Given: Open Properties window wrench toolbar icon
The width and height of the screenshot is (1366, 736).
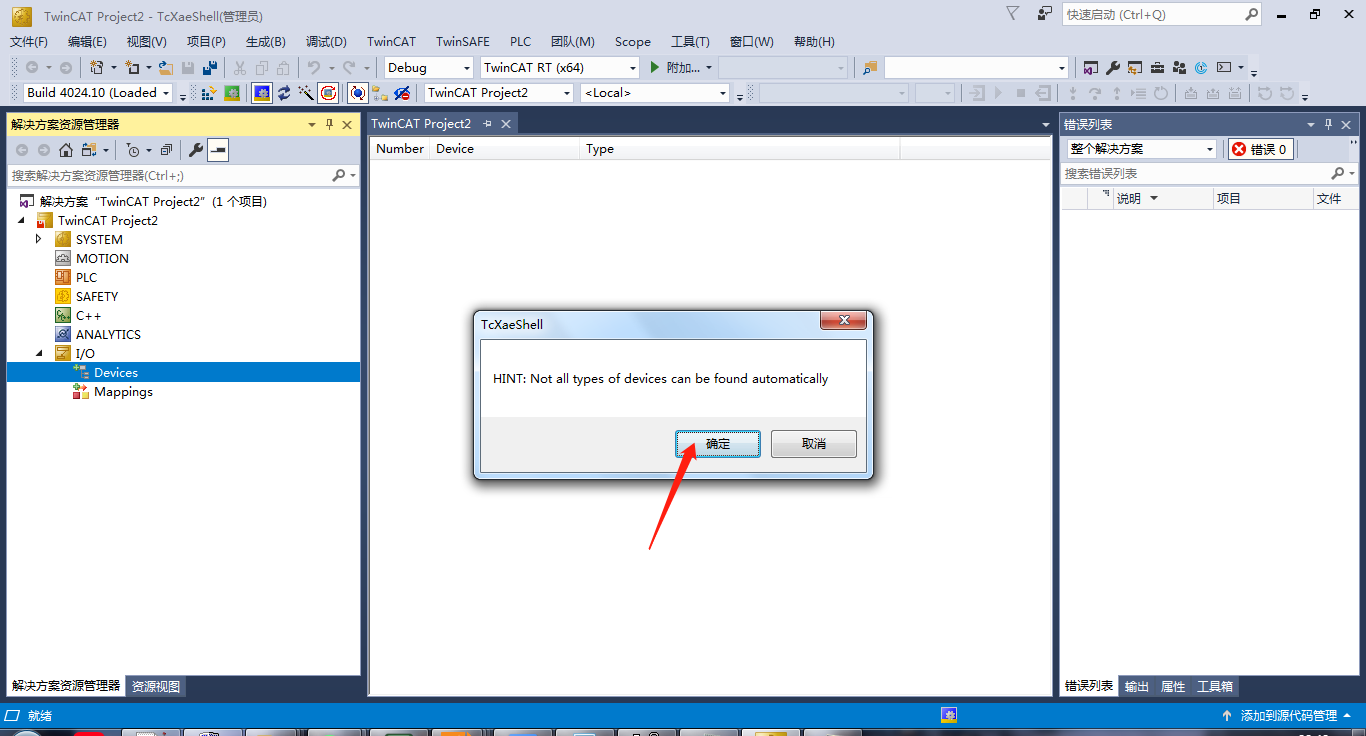Looking at the screenshot, I should (x=1112, y=67).
